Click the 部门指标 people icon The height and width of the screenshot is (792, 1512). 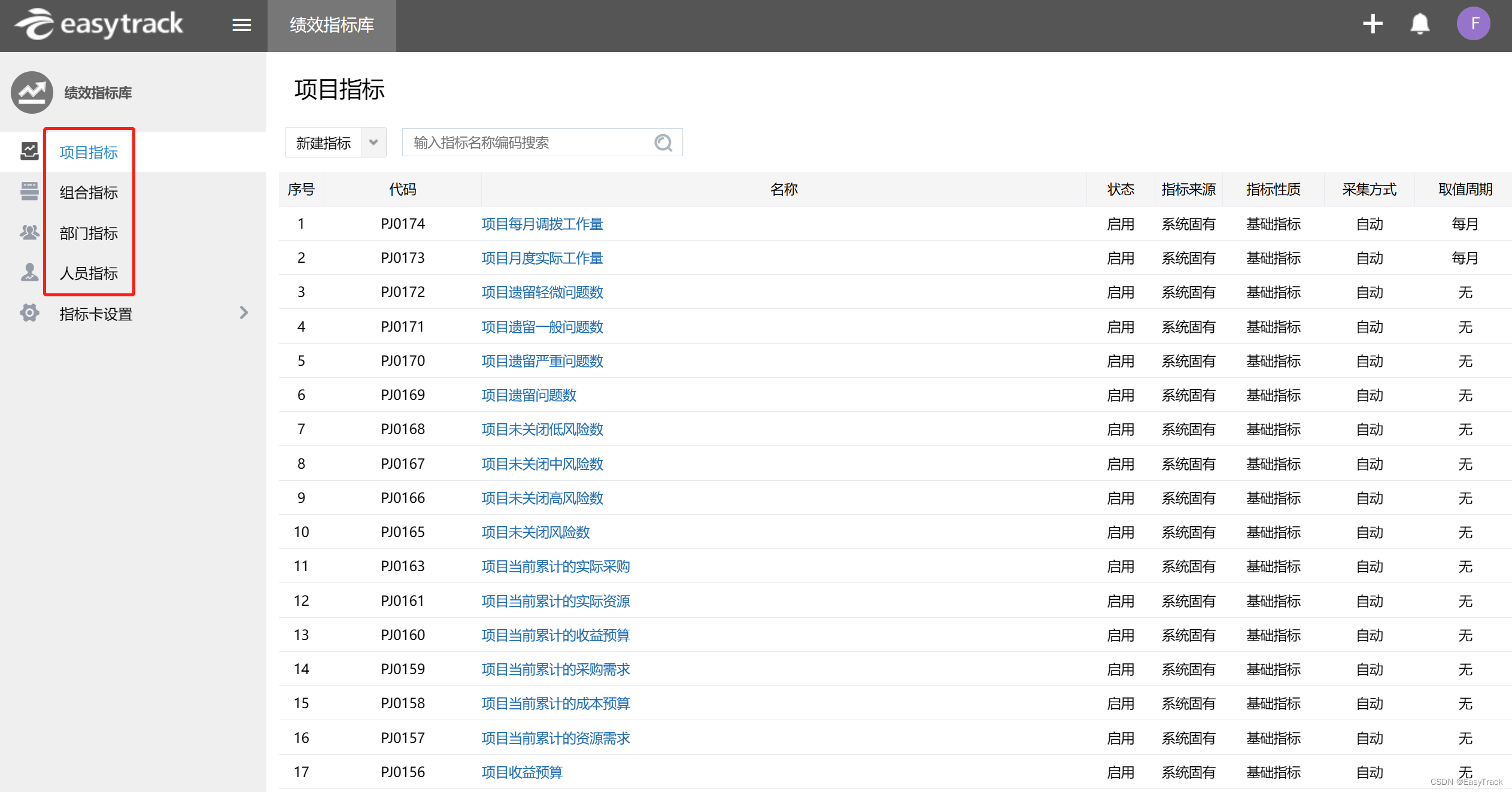29,232
